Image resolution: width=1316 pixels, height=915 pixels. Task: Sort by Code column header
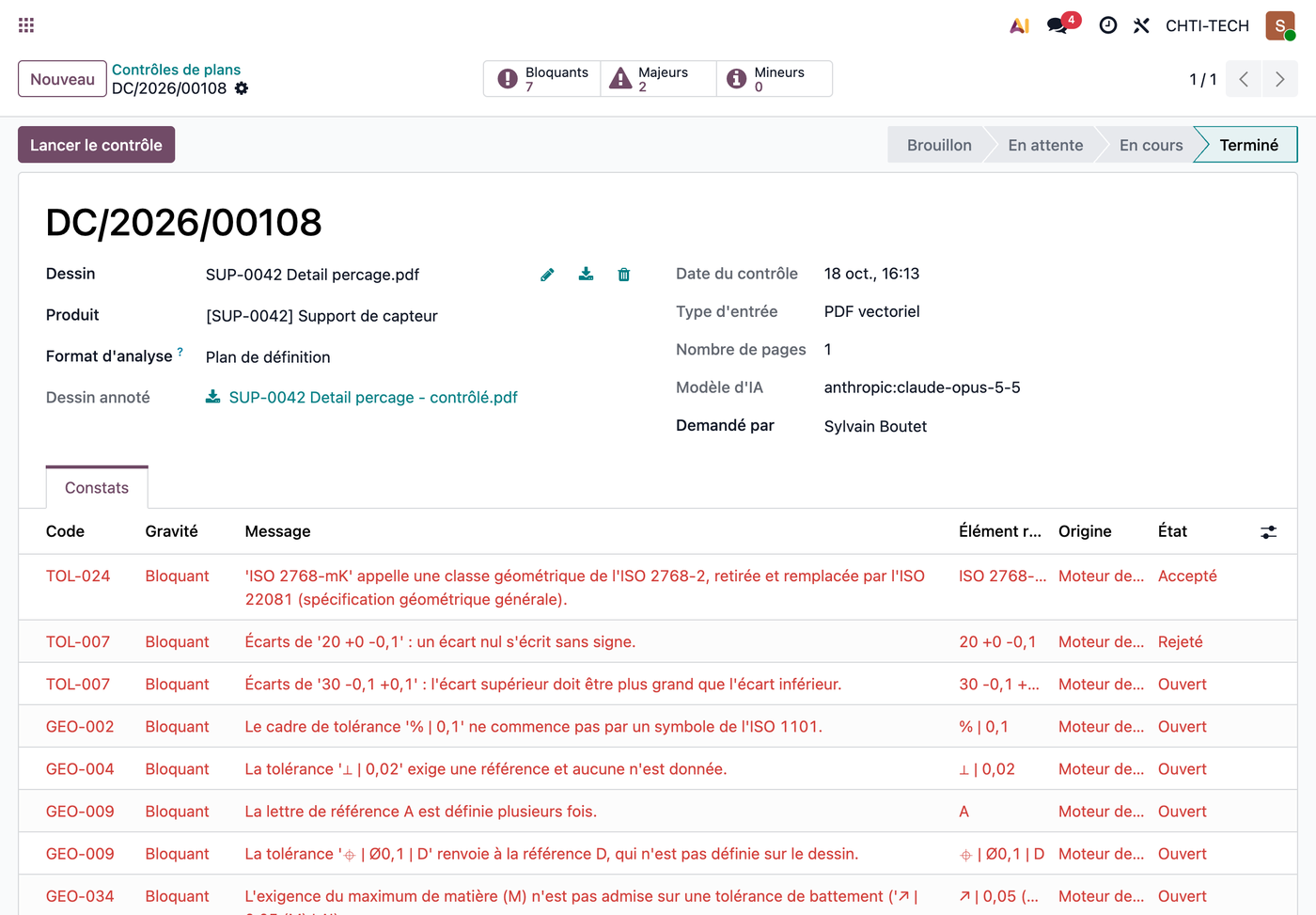pos(65,531)
